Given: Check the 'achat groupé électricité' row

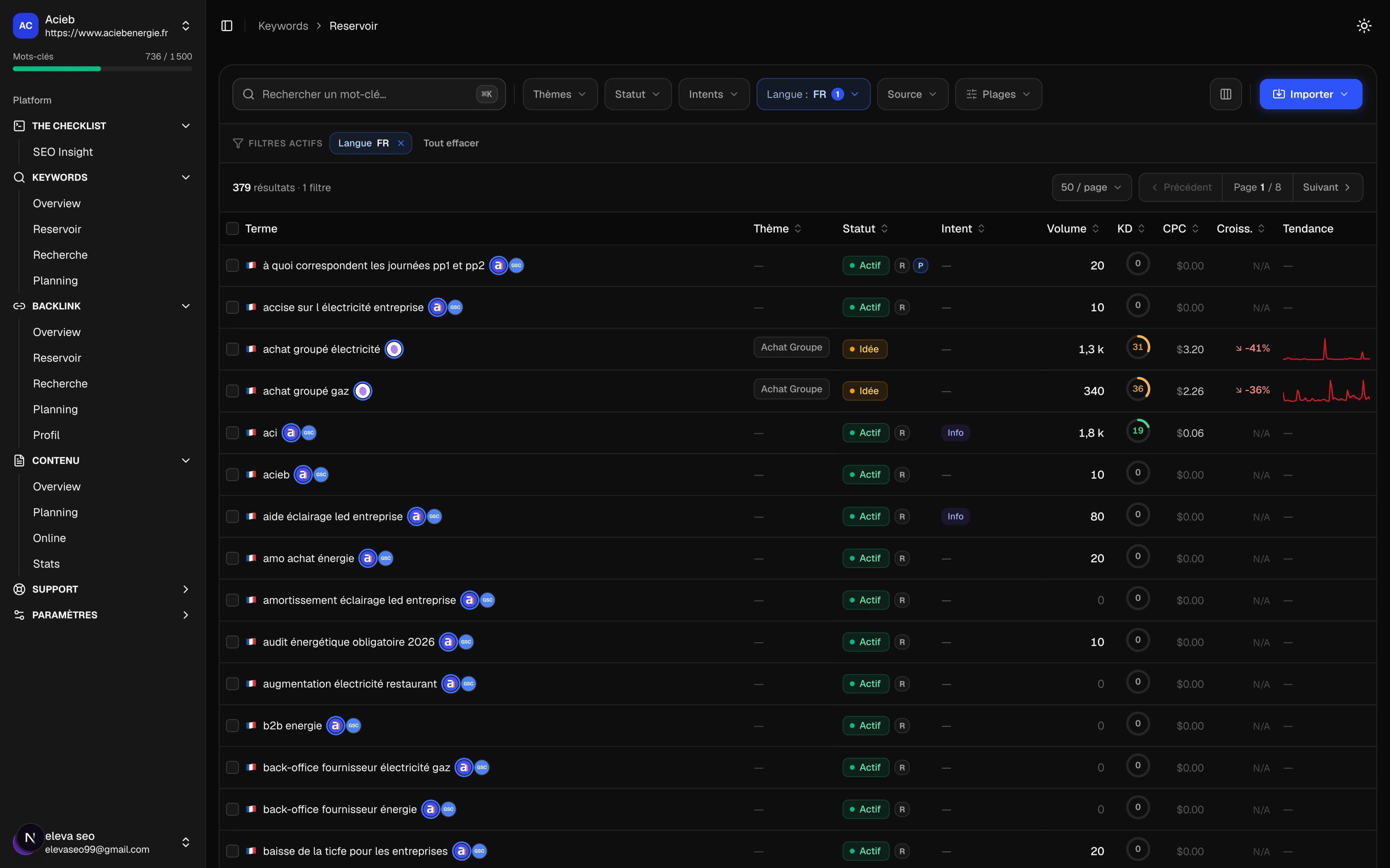Looking at the screenshot, I should (x=232, y=349).
